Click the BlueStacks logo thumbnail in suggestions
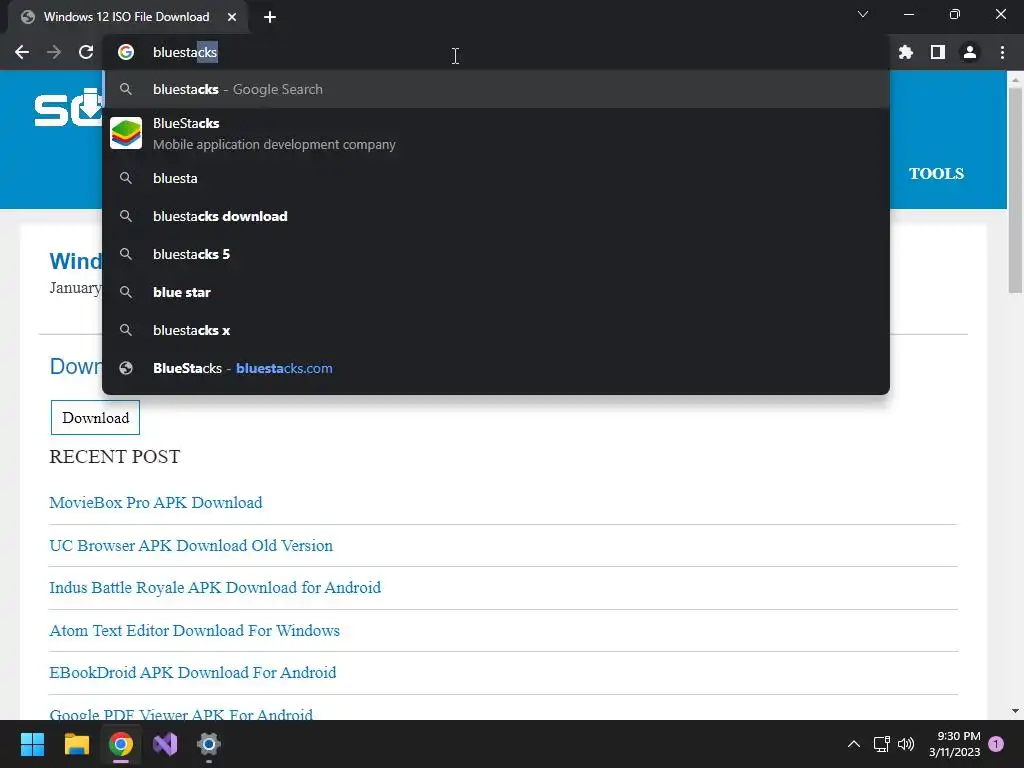 [126, 133]
